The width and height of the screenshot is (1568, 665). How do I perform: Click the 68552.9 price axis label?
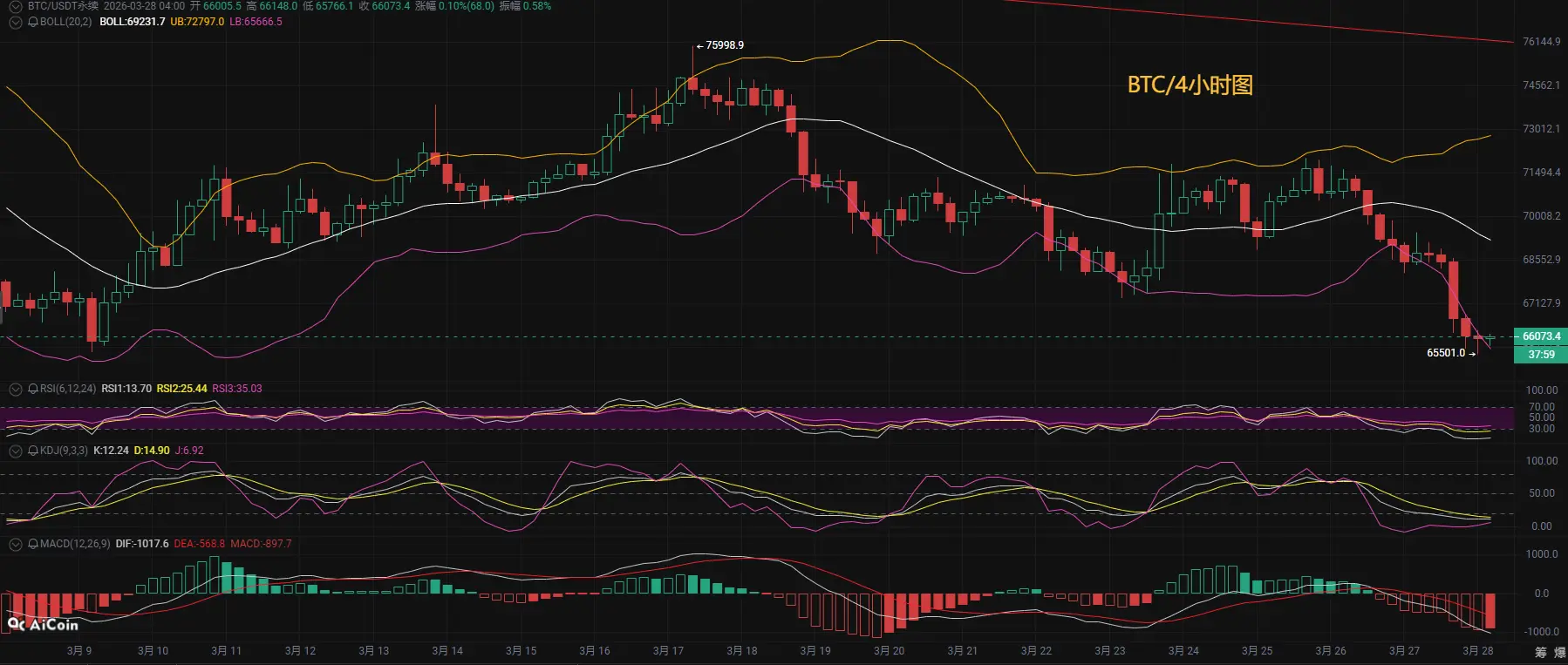(1542, 260)
